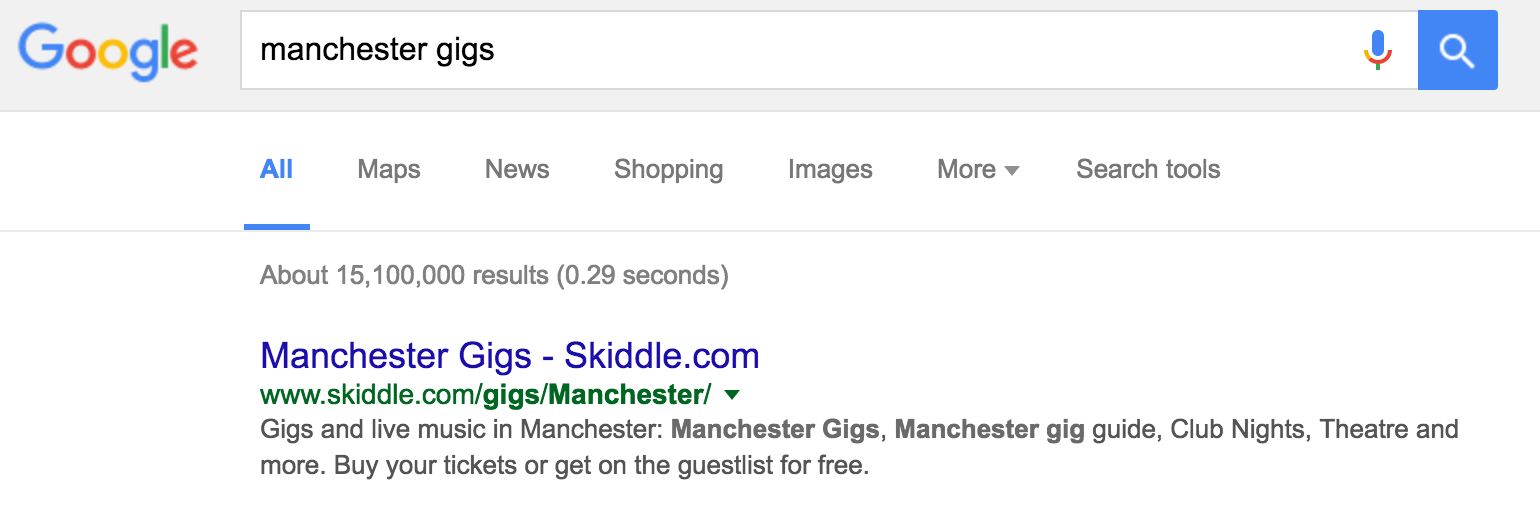Expand the More dropdown menu
The image size is (1540, 520).
click(x=977, y=170)
